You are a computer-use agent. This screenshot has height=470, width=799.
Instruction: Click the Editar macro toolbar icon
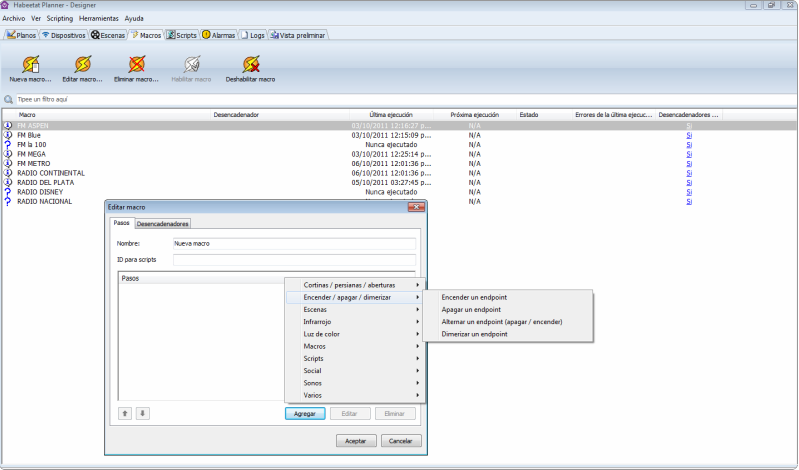point(83,65)
